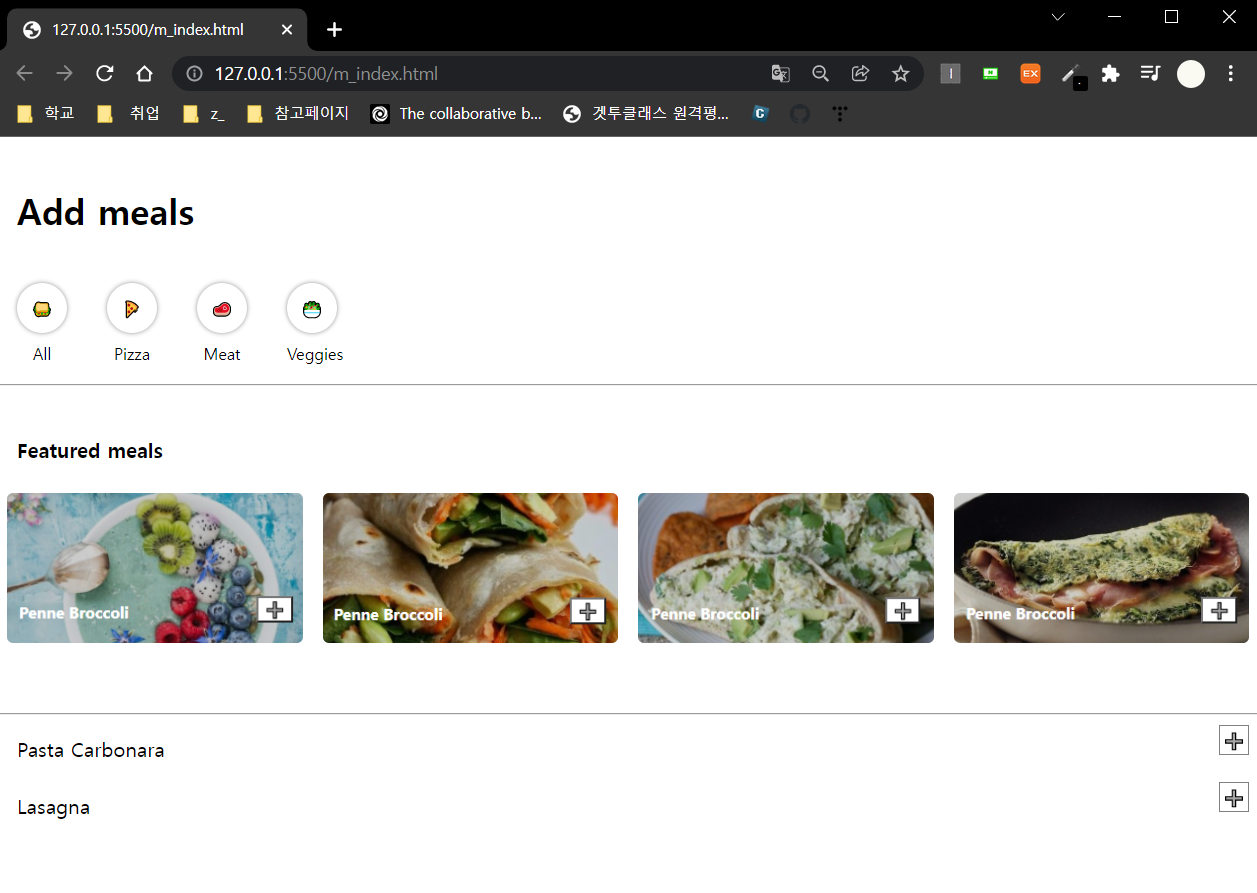This screenshot has width=1257, height=893.
Task: Open the fruit bowl meal image
Action: click(x=155, y=568)
